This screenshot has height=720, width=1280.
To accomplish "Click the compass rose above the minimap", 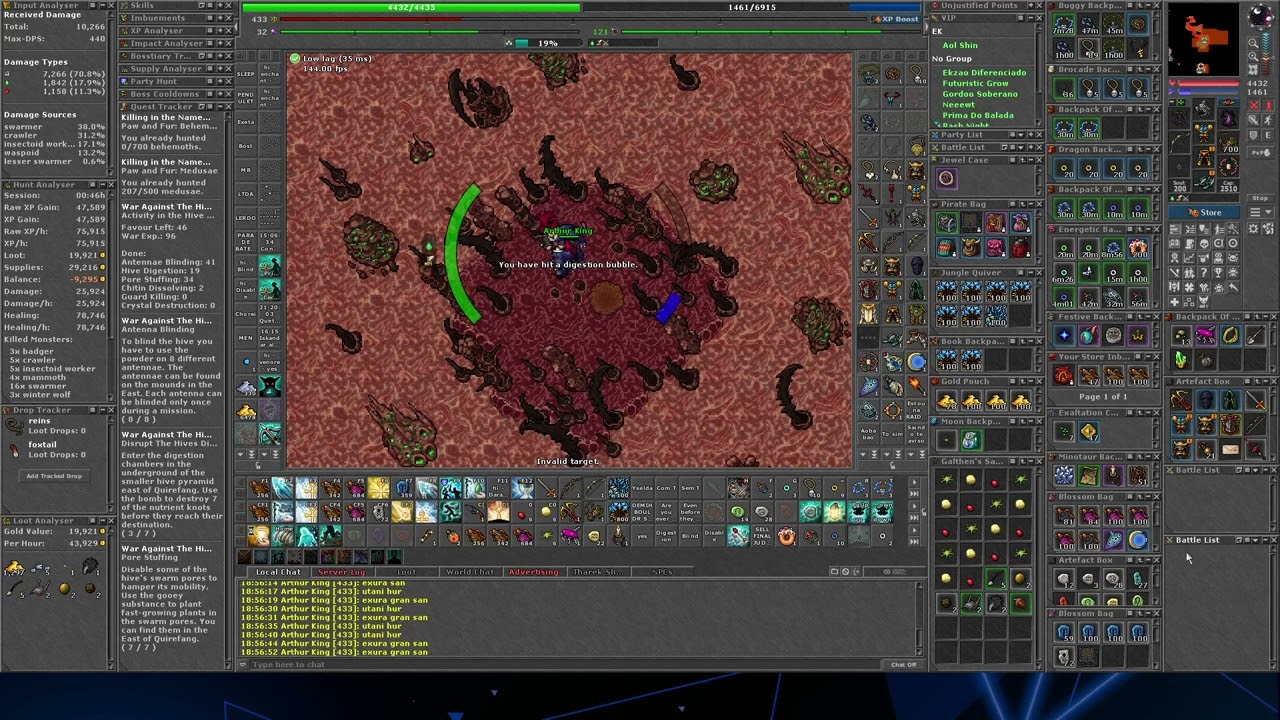I will [1259, 16].
